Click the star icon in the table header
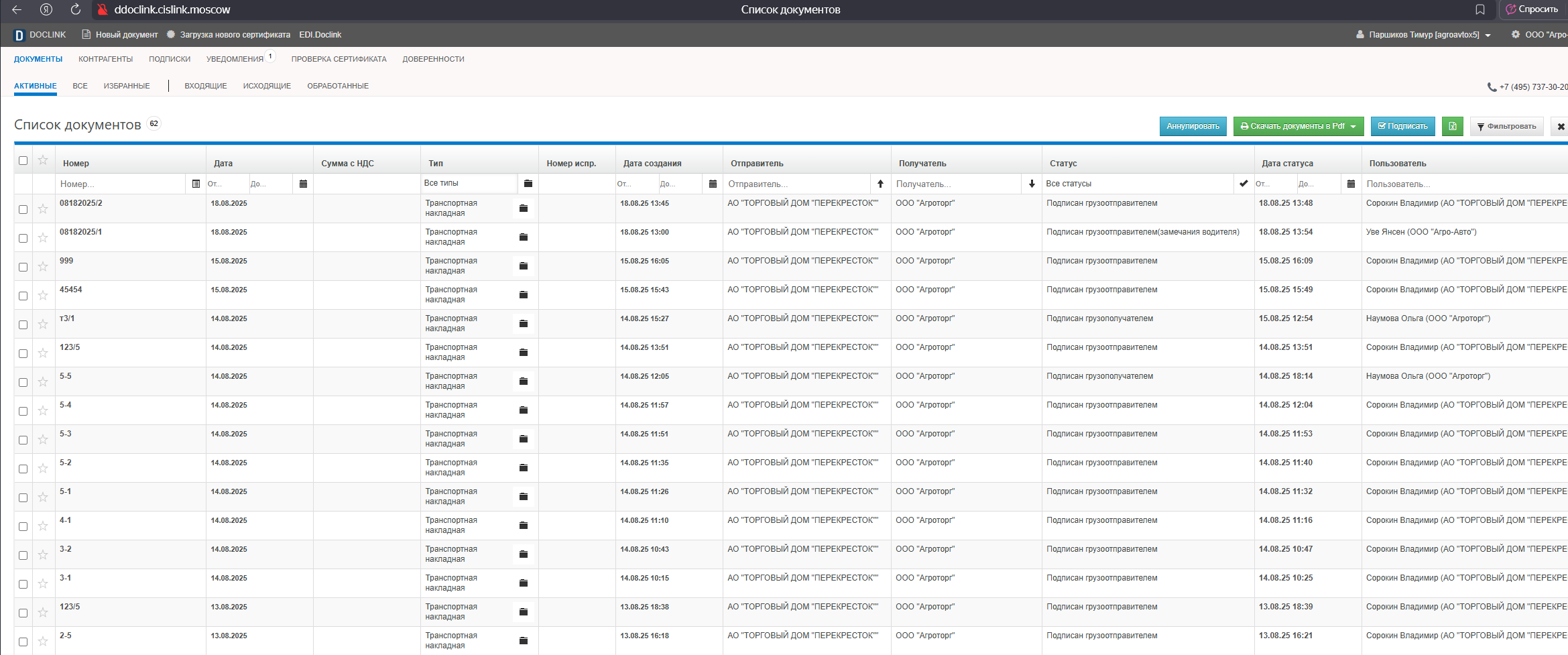This screenshot has width=1568, height=655. click(43, 160)
